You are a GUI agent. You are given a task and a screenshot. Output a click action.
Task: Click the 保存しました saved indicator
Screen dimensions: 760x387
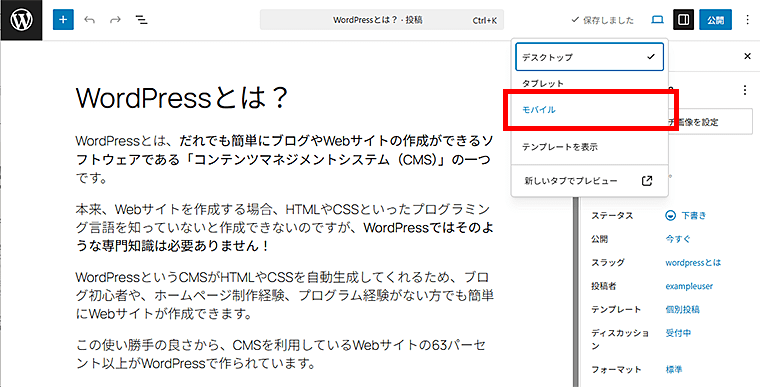[603, 20]
